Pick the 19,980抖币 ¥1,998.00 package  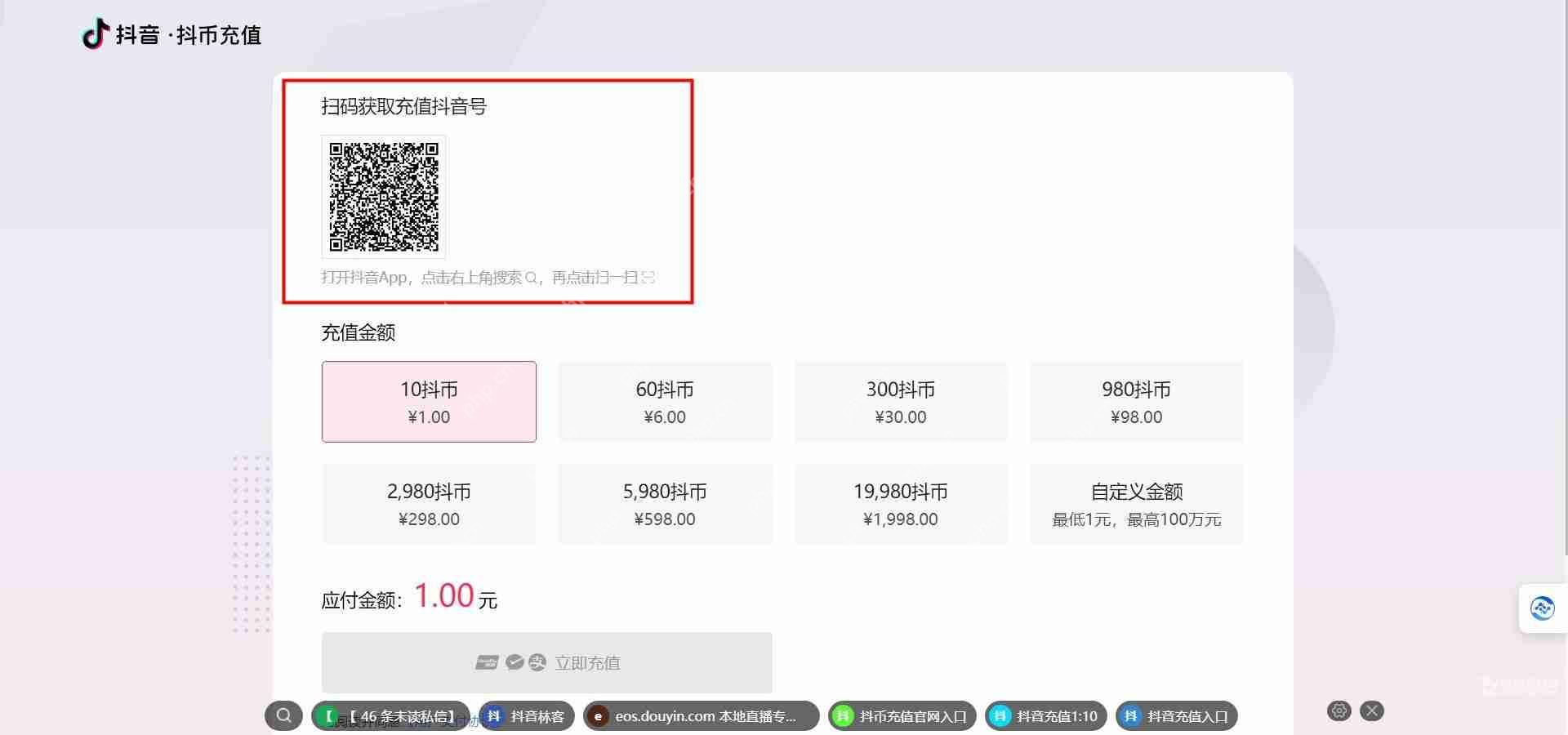(901, 504)
